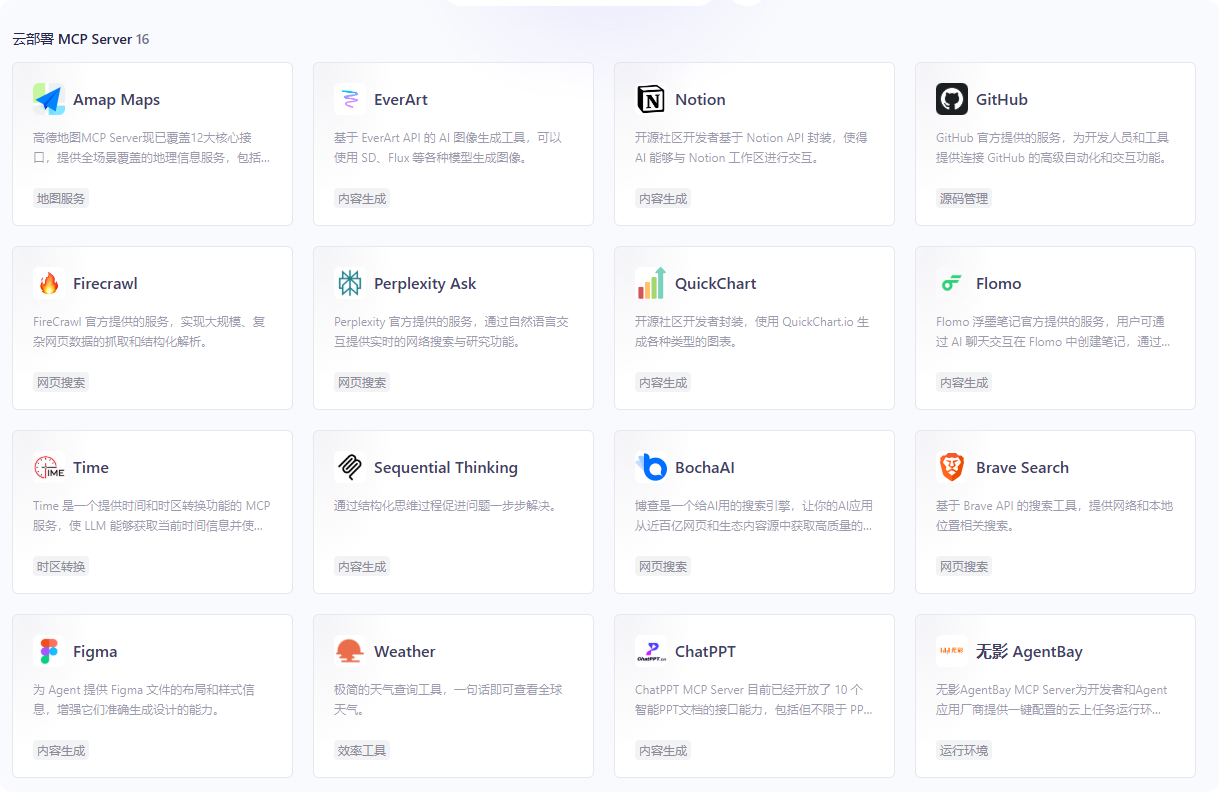The image size is (1219, 792).
Task: Click Time description starting Time 是一个提供时间
Action: coord(152,515)
